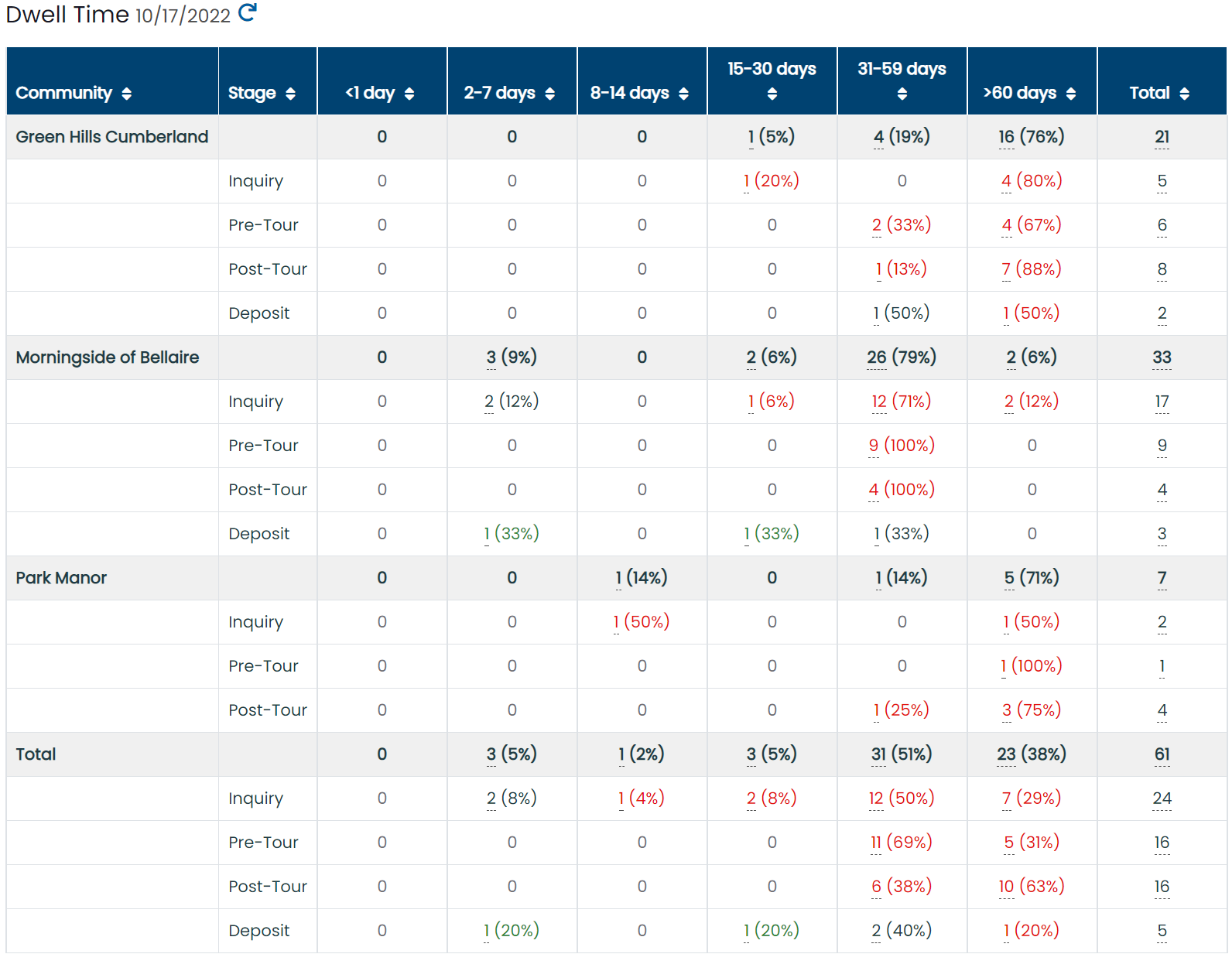
Task: Sort the Total column
Action: tap(1184, 94)
